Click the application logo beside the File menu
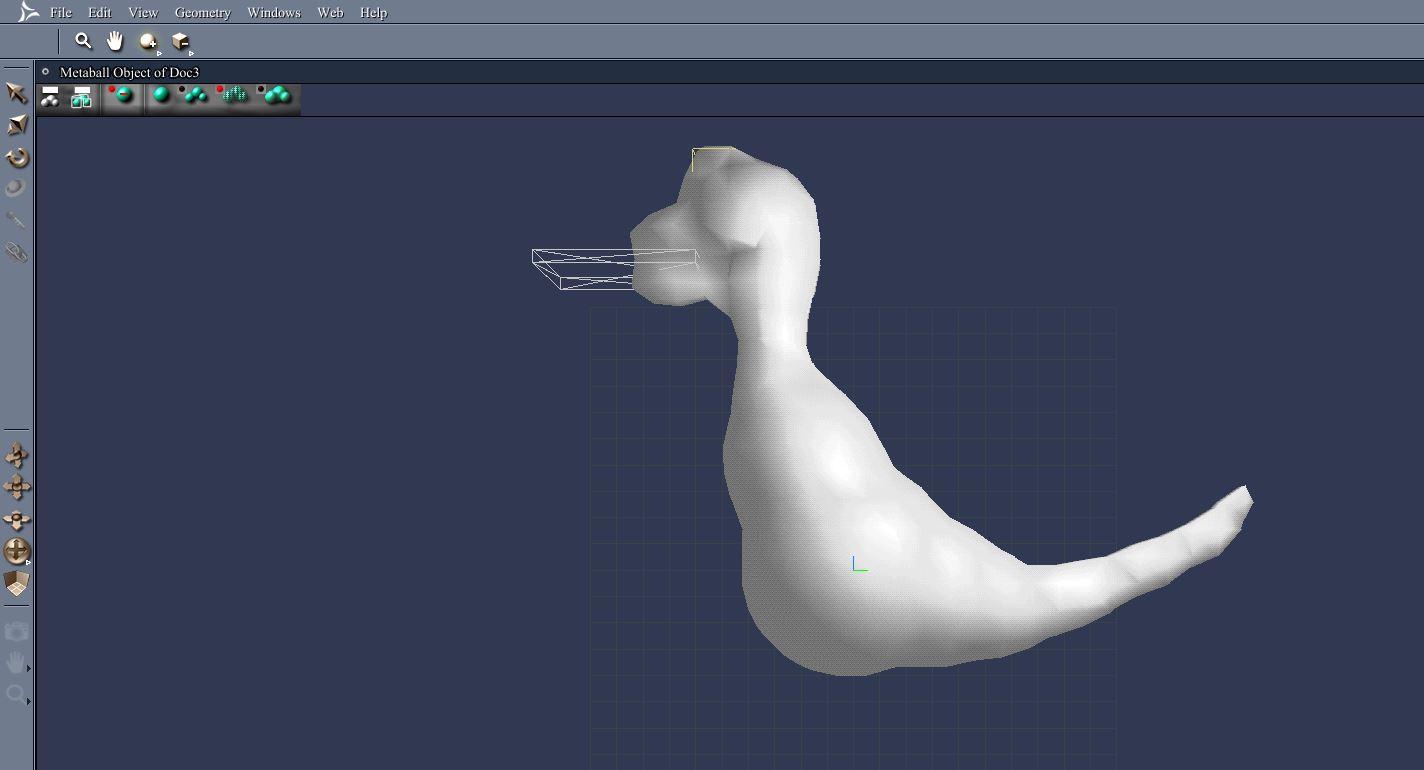The height and width of the screenshot is (770, 1424). (x=29, y=12)
